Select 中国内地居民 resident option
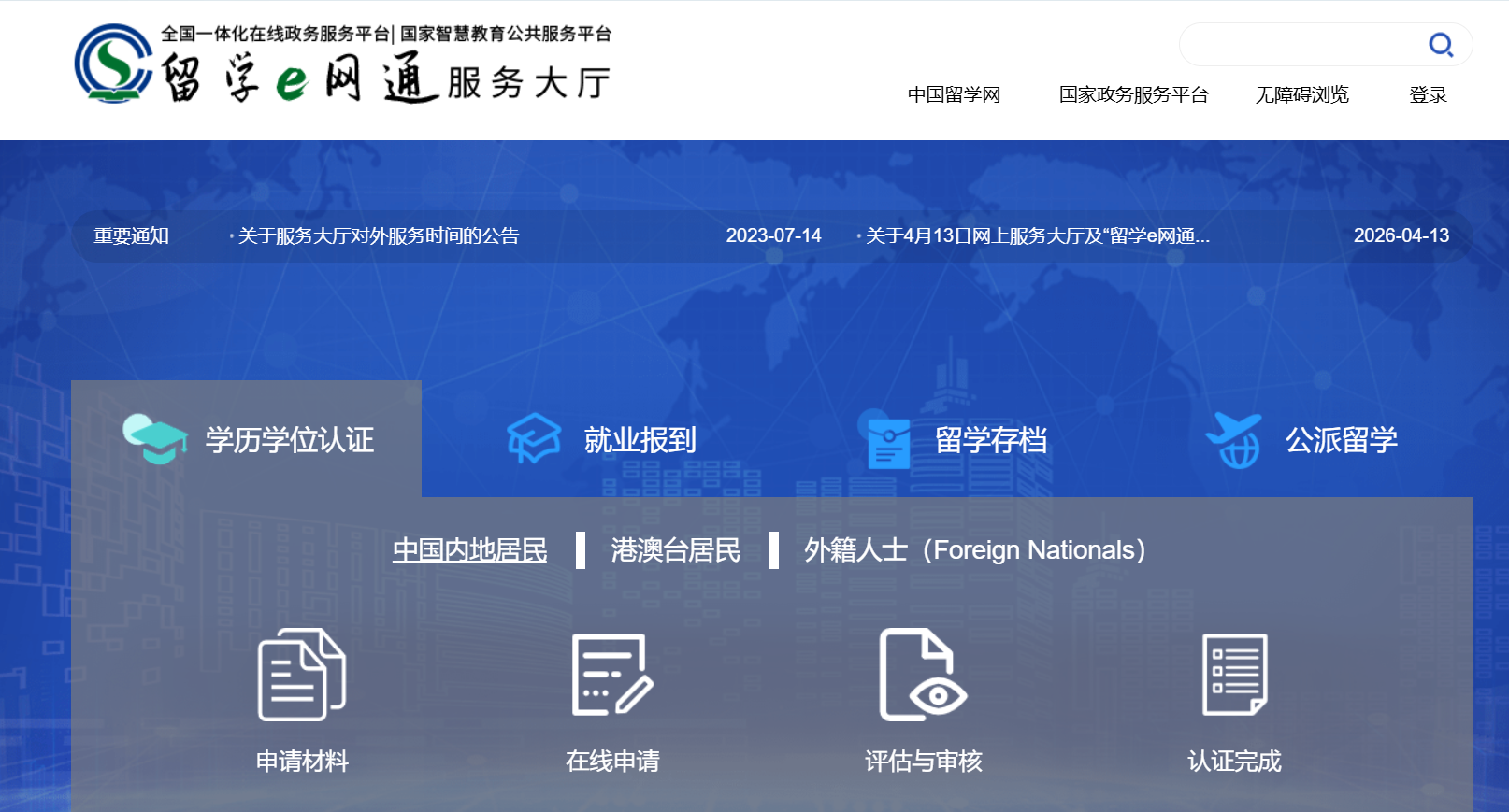1509x812 pixels. 469,550
